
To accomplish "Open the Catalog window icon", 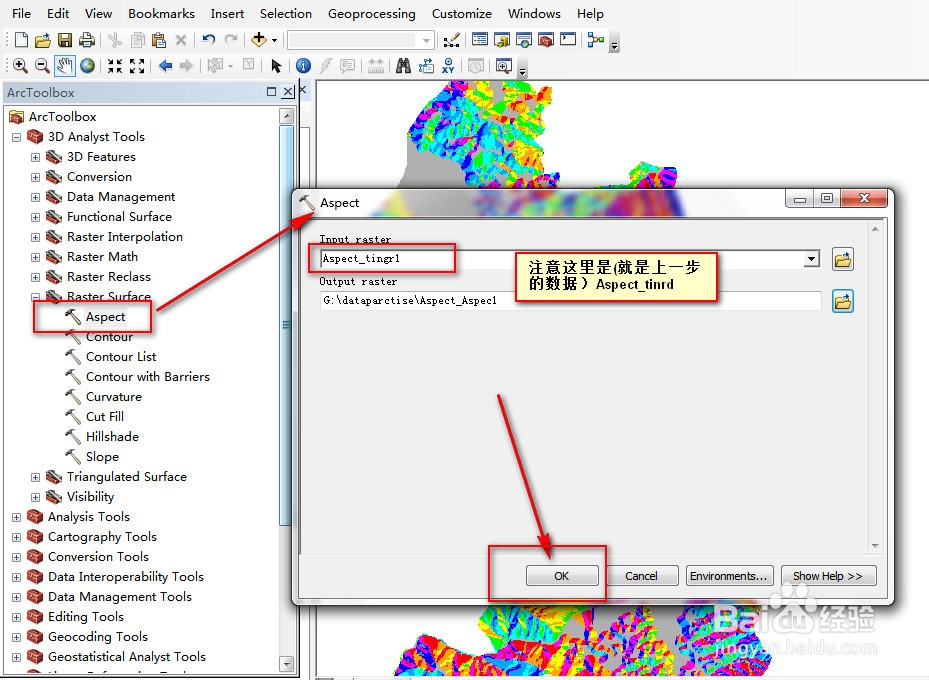I will coord(502,40).
